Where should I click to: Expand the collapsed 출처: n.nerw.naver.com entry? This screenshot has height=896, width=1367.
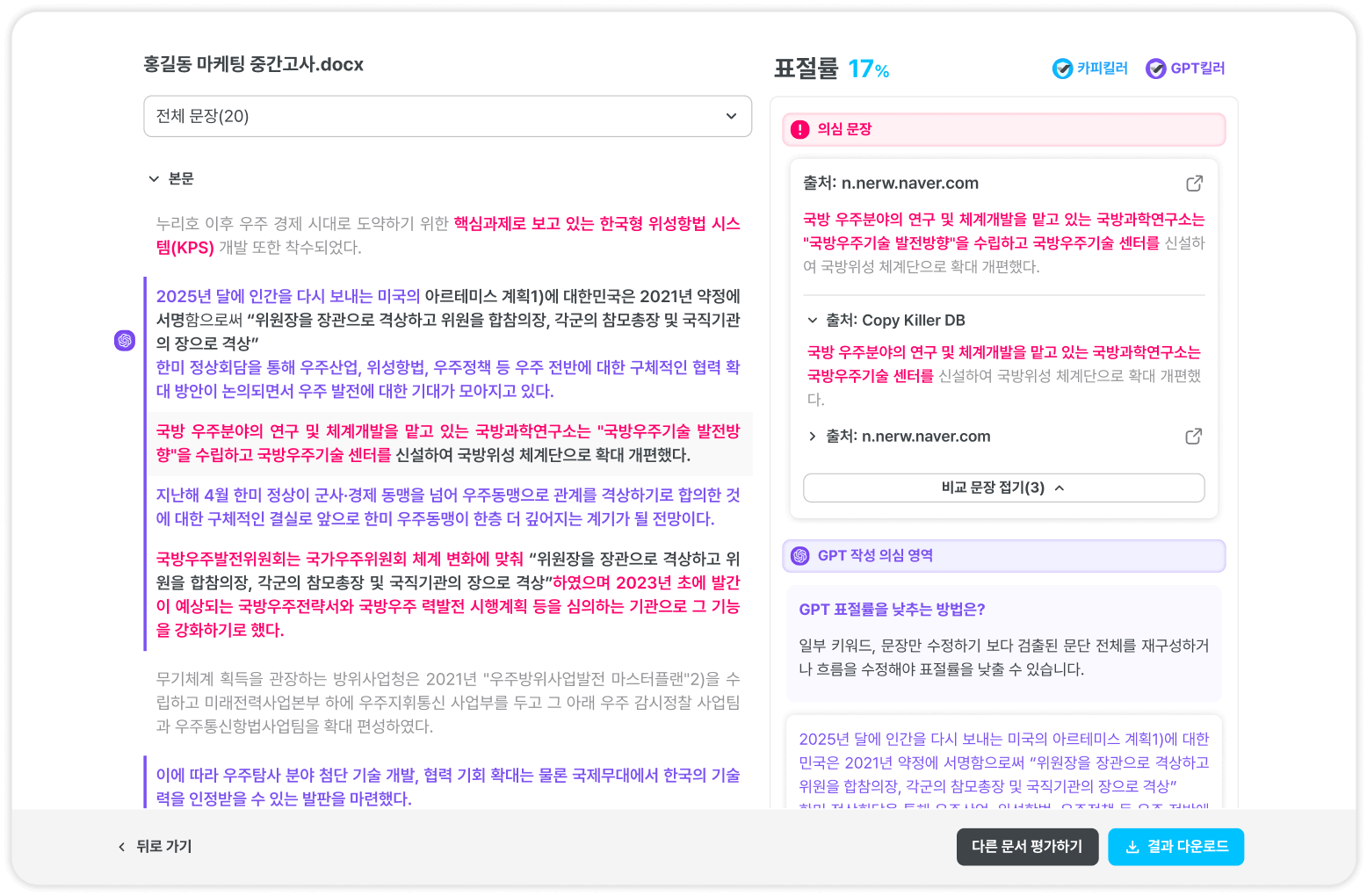coord(813,437)
